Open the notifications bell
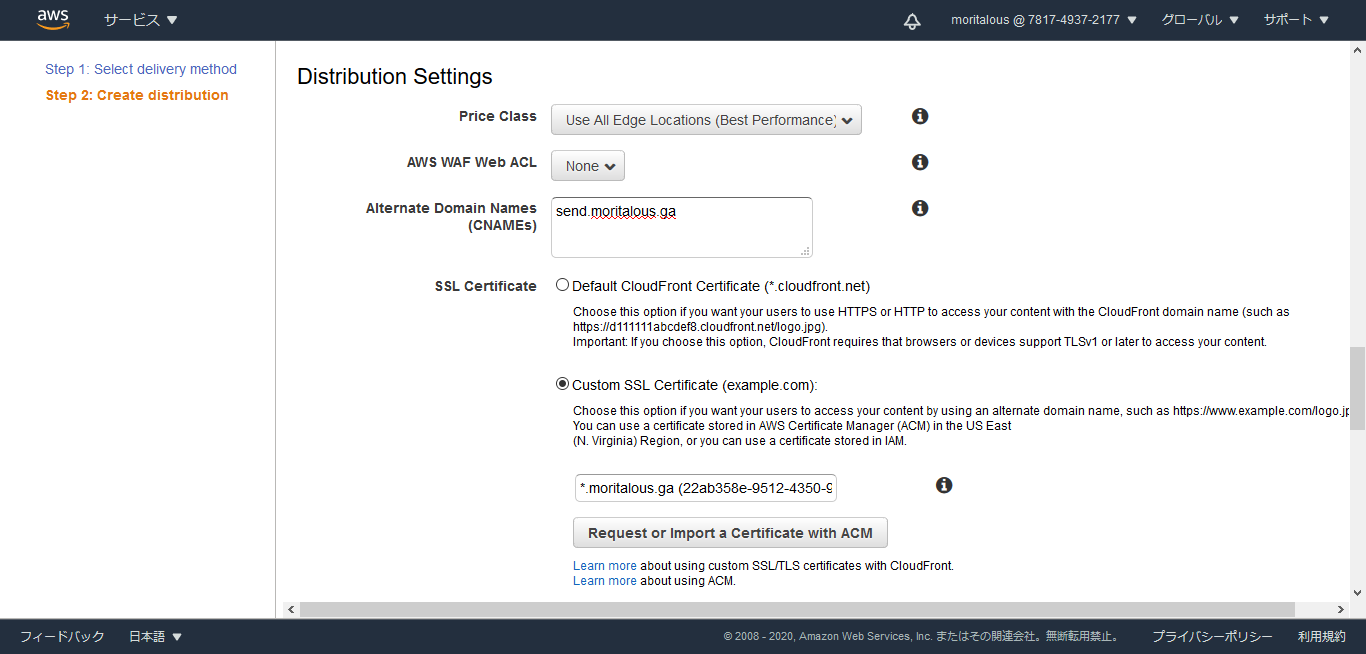 coord(912,21)
